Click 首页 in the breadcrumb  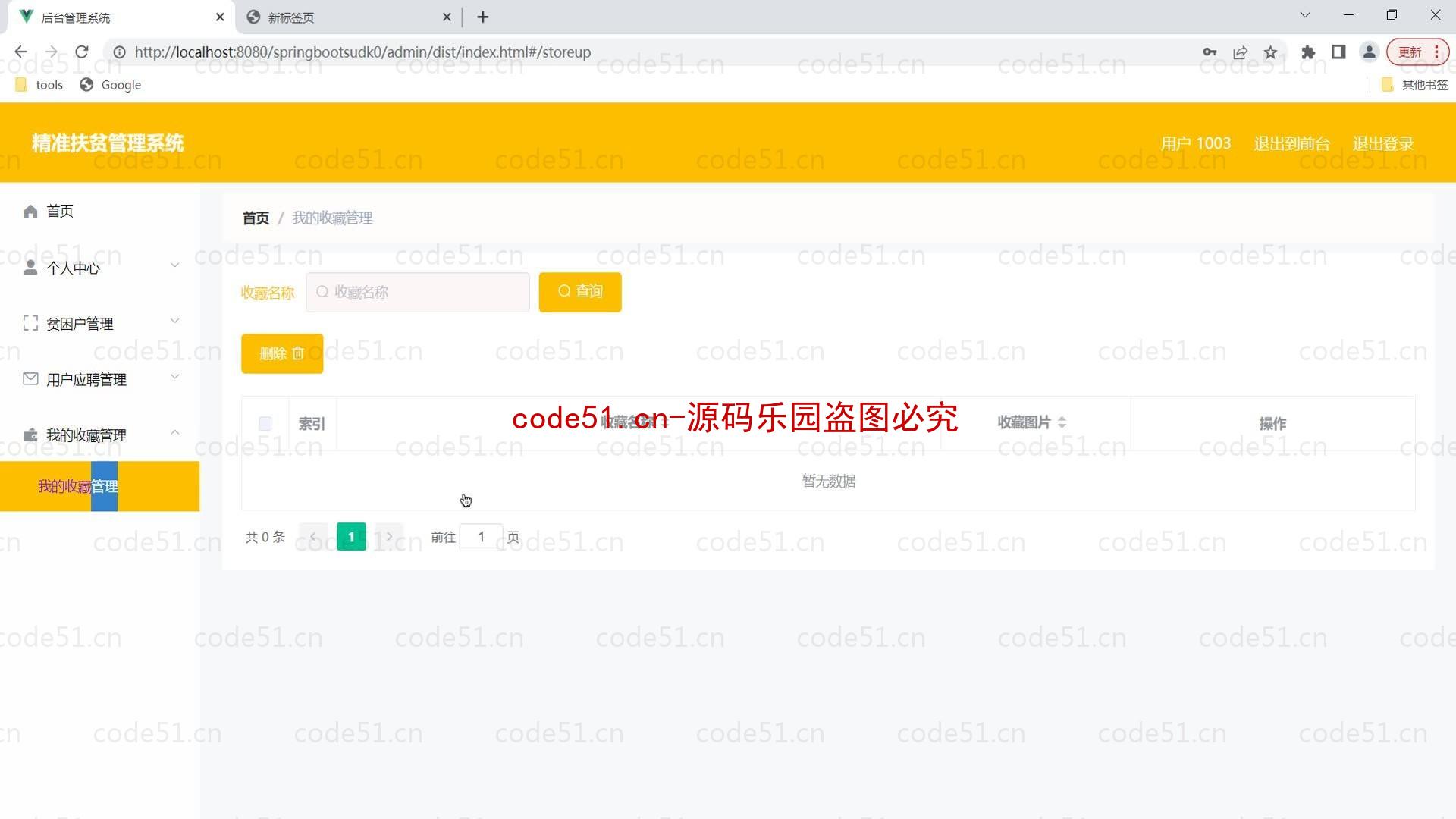coord(256,218)
